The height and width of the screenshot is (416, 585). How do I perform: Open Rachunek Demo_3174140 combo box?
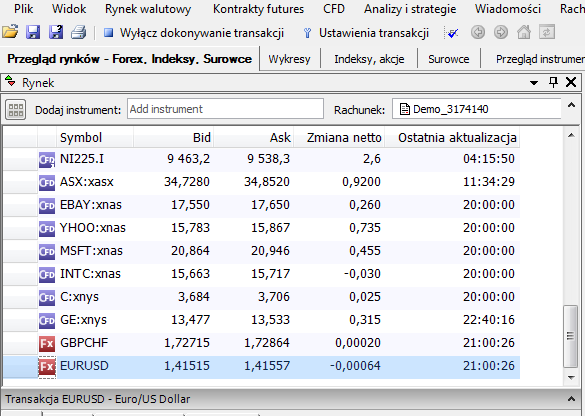click(x=476, y=109)
